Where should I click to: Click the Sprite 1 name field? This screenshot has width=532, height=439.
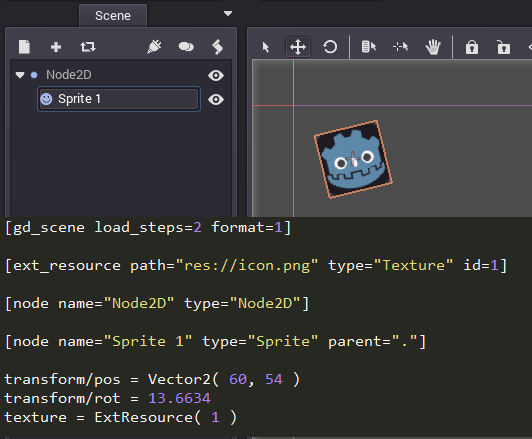click(119, 99)
